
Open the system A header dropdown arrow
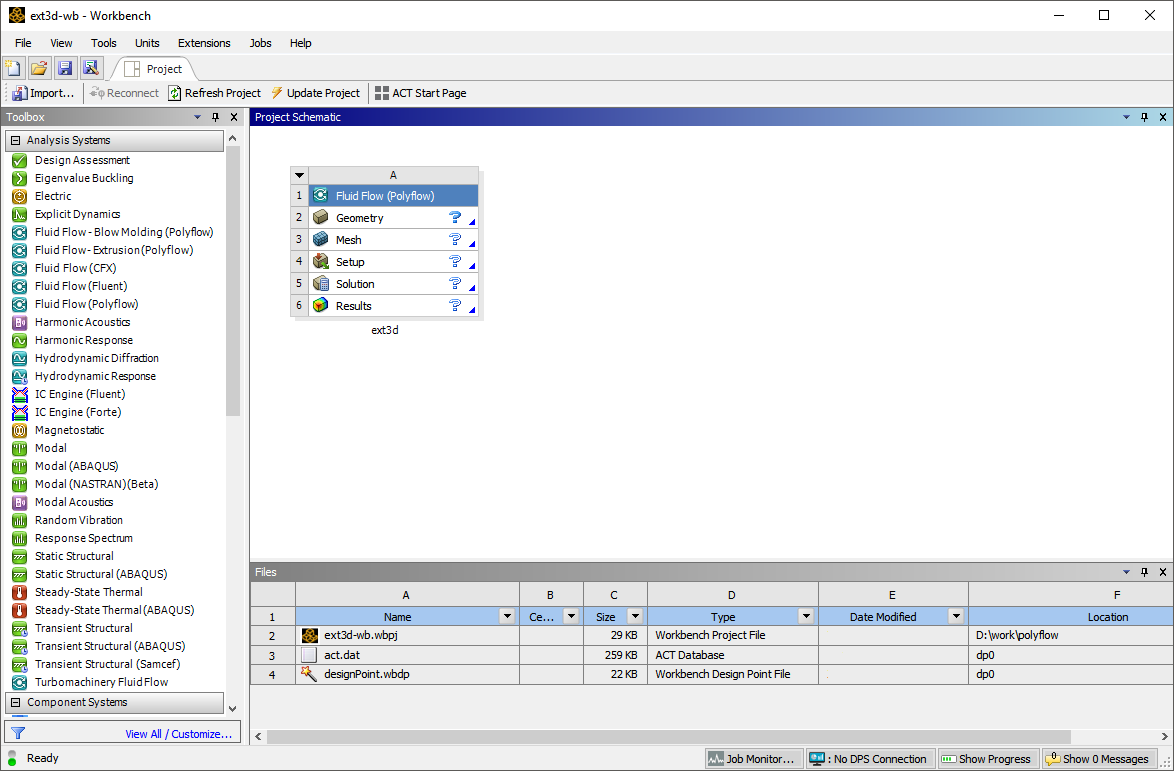(299, 175)
